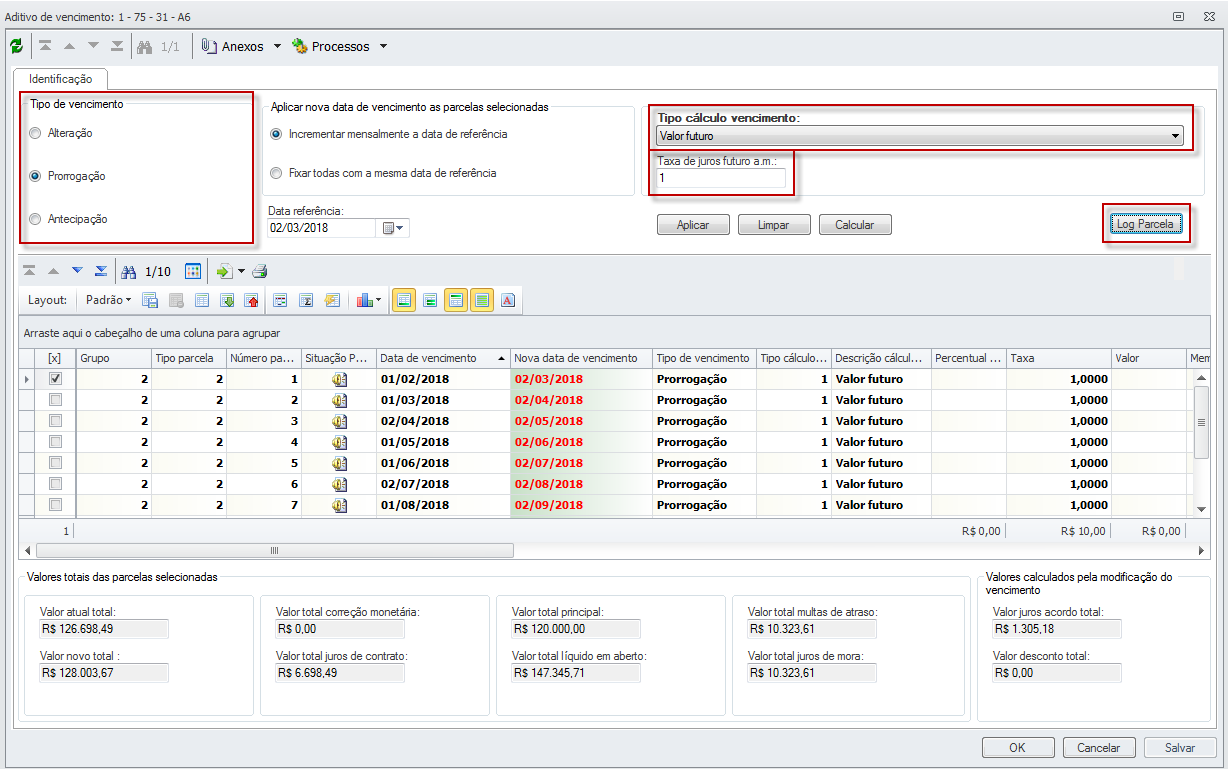The height and width of the screenshot is (769, 1228).
Task: Click the red letter A font icon
Action: [x=507, y=300]
